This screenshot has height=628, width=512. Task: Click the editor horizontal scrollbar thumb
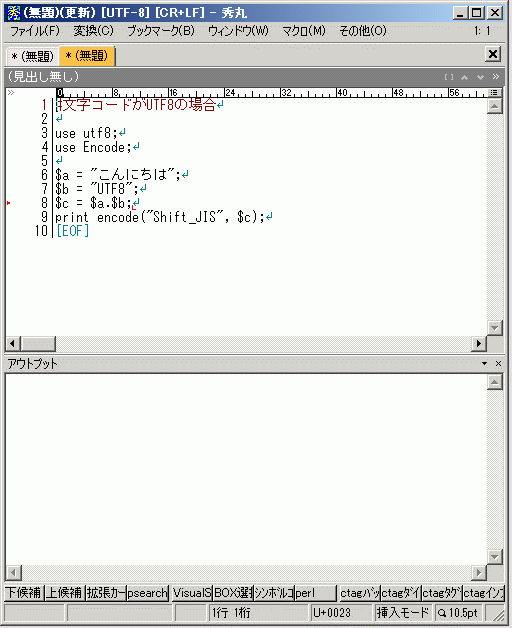tap(38, 344)
